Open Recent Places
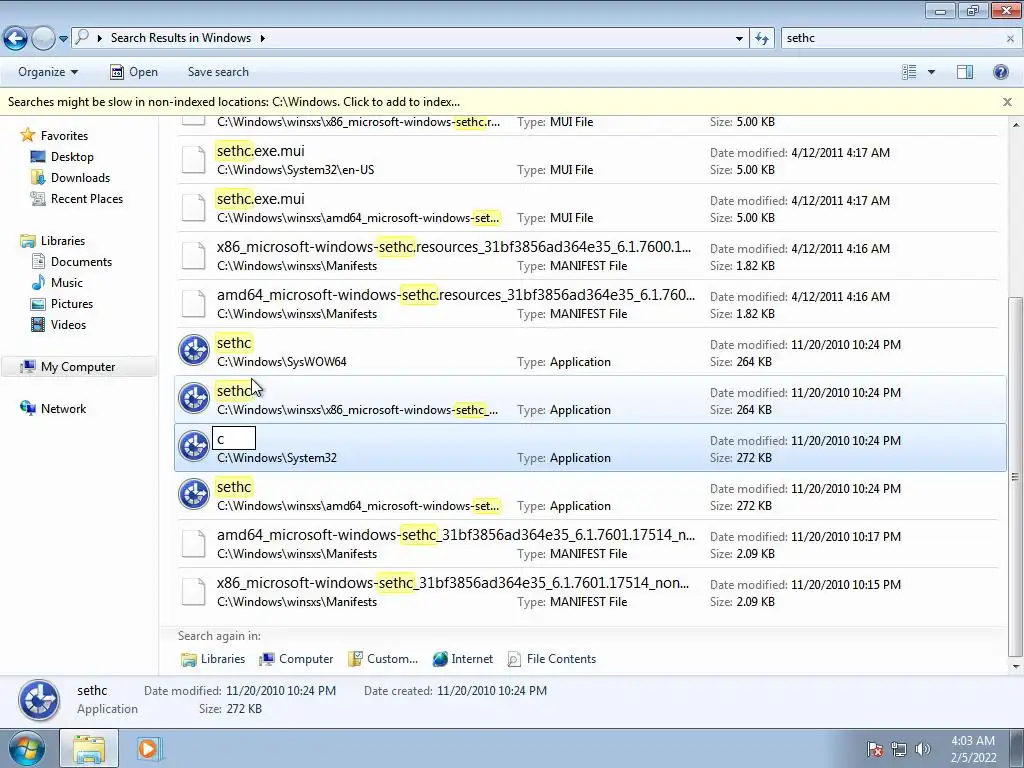The image size is (1024, 768). point(87,199)
